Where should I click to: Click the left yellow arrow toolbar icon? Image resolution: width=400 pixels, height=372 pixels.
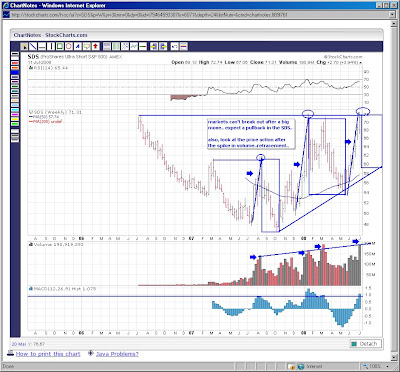154,46
